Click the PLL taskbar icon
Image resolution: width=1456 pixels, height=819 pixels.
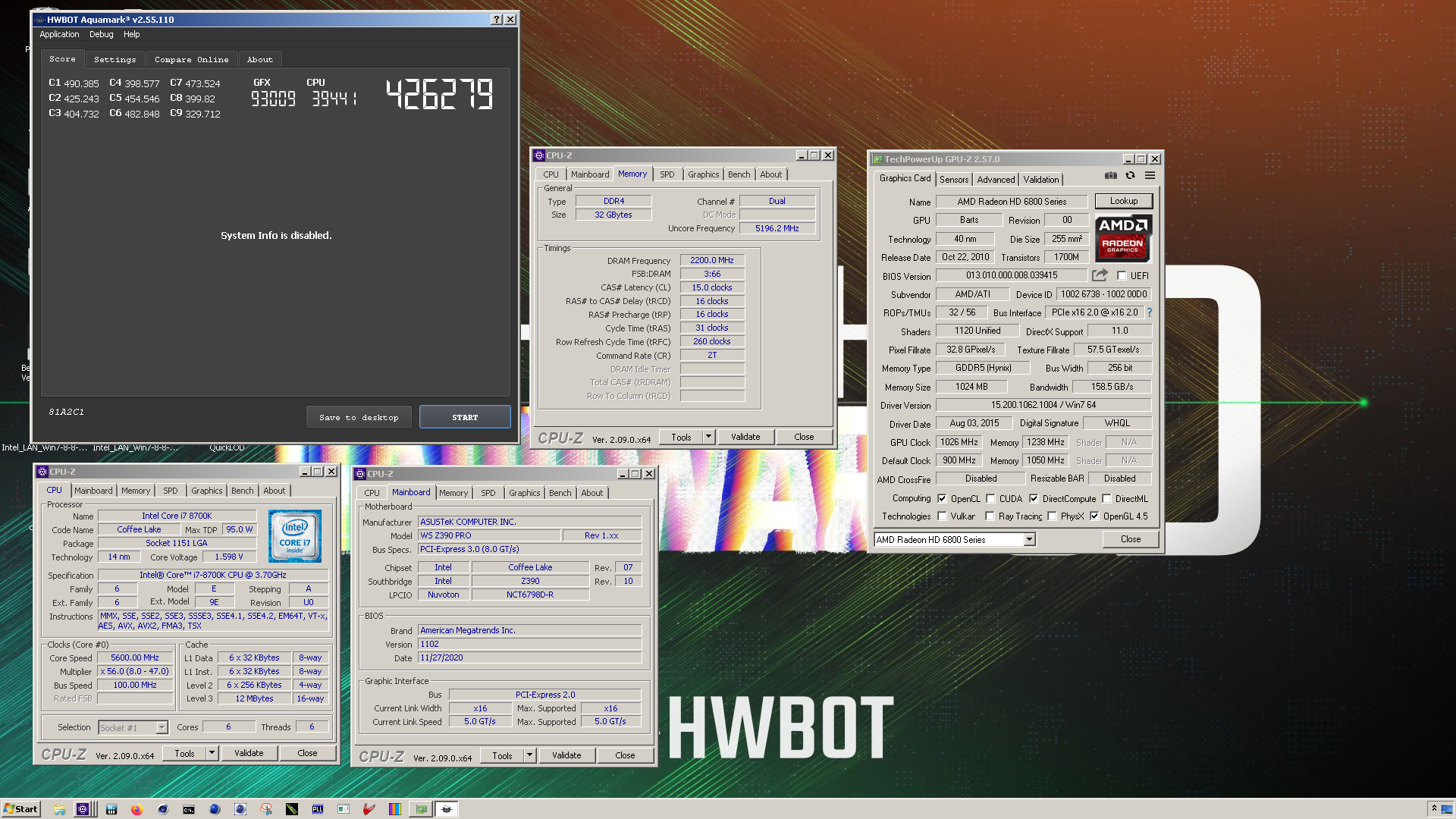[x=318, y=809]
